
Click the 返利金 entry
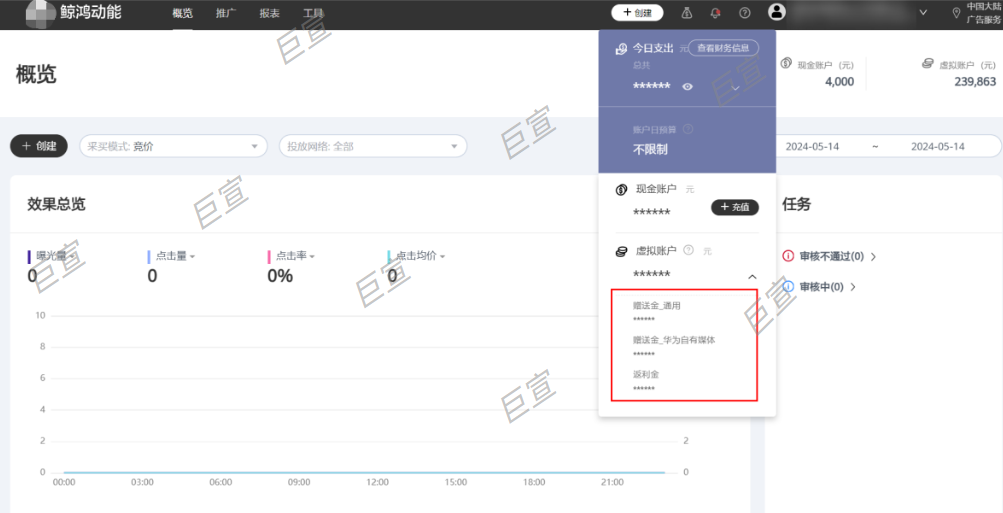(x=646, y=375)
